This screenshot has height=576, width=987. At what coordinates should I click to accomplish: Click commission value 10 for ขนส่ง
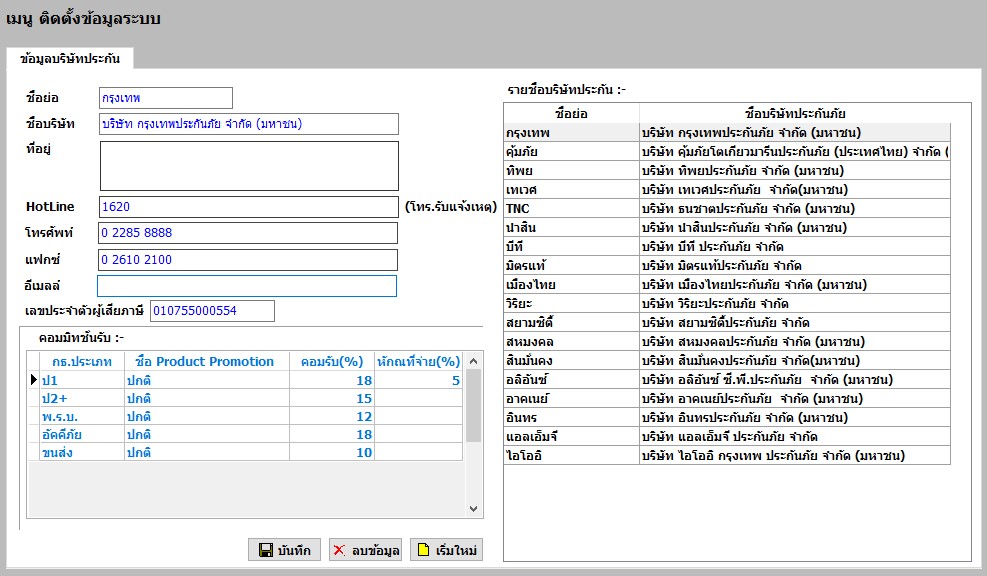coord(332,452)
